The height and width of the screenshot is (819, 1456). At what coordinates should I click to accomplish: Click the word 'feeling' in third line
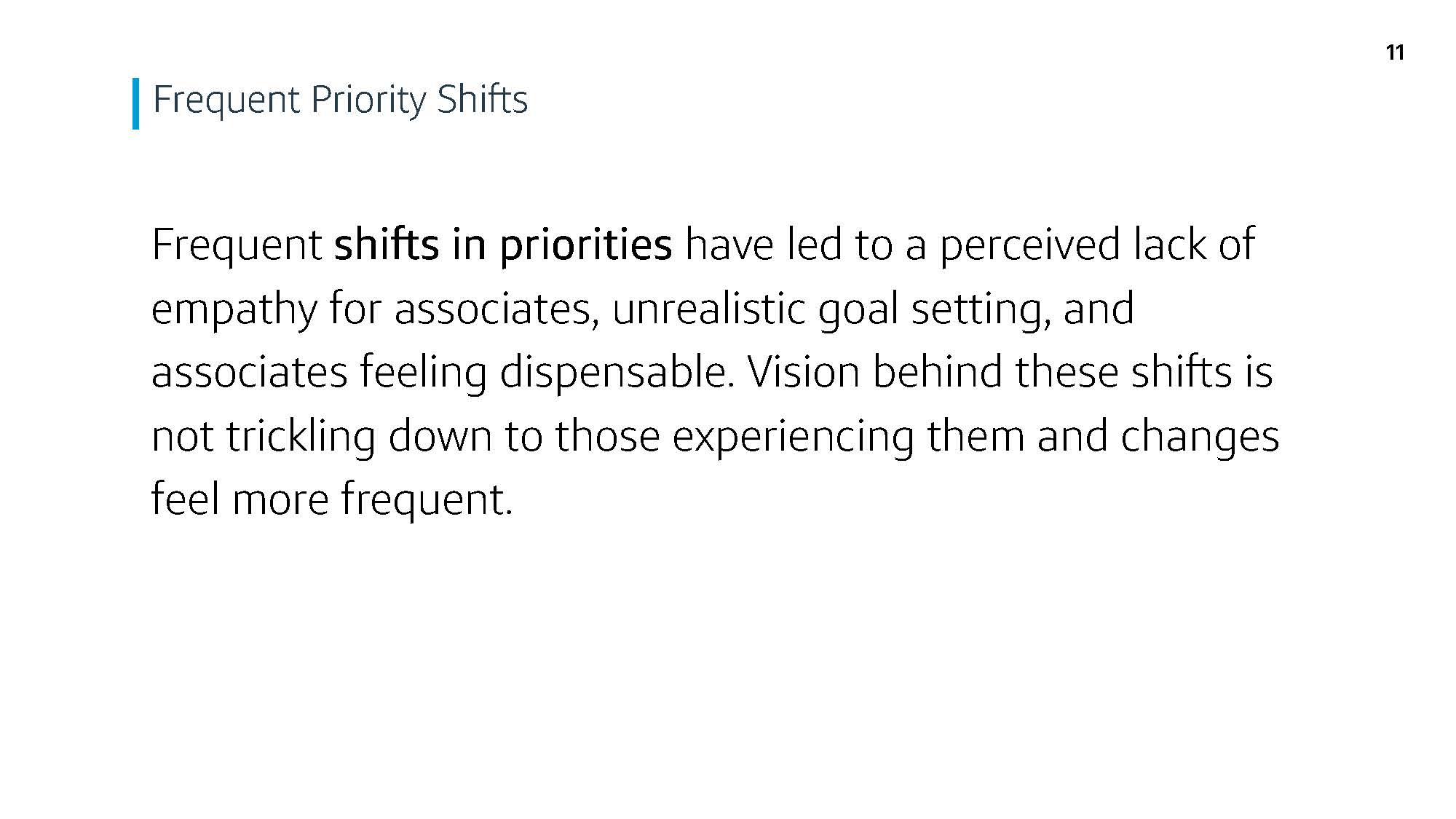(x=423, y=373)
